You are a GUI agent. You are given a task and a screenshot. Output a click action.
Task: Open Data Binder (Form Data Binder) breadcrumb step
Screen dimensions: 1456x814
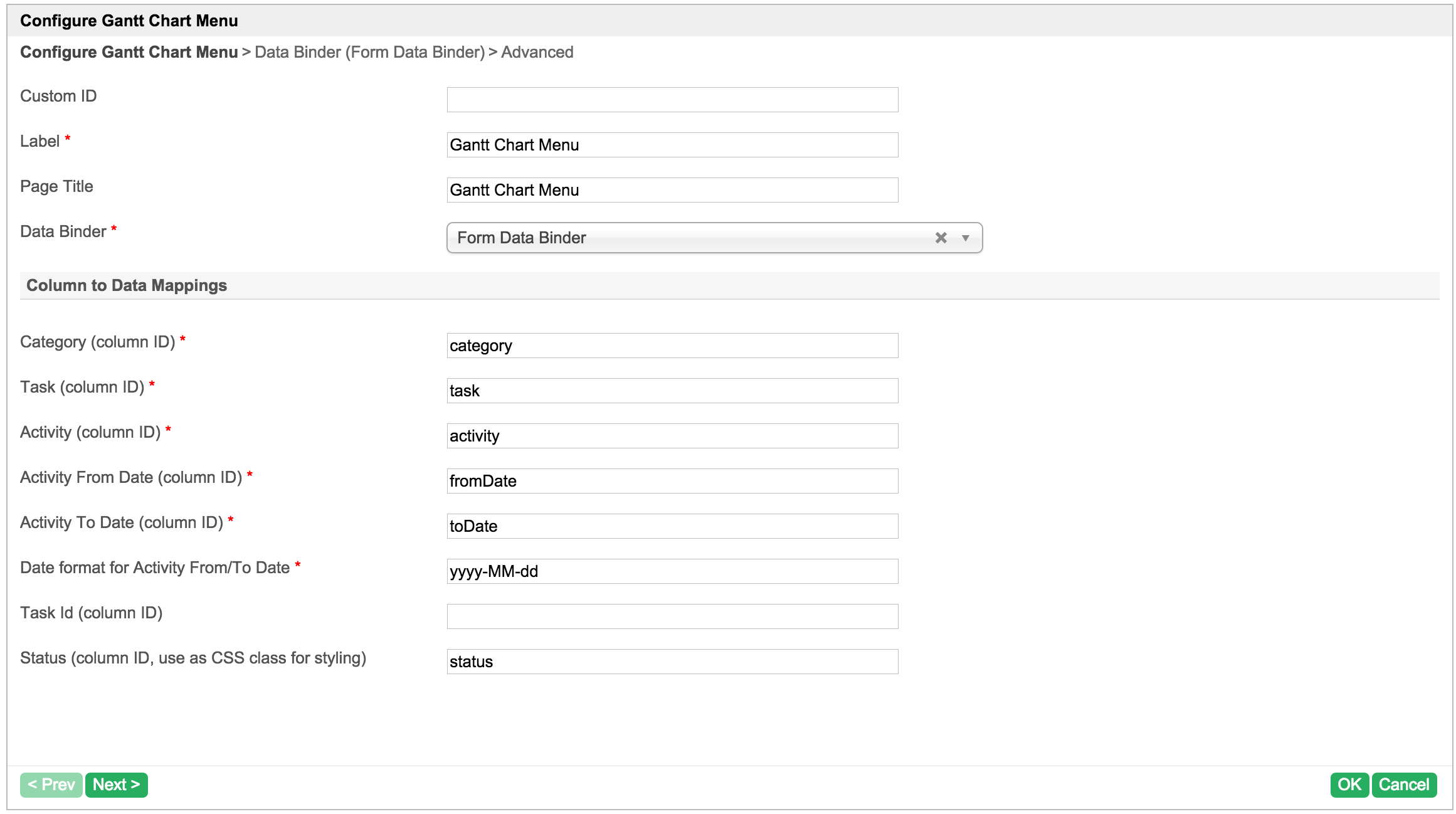click(369, 52)
